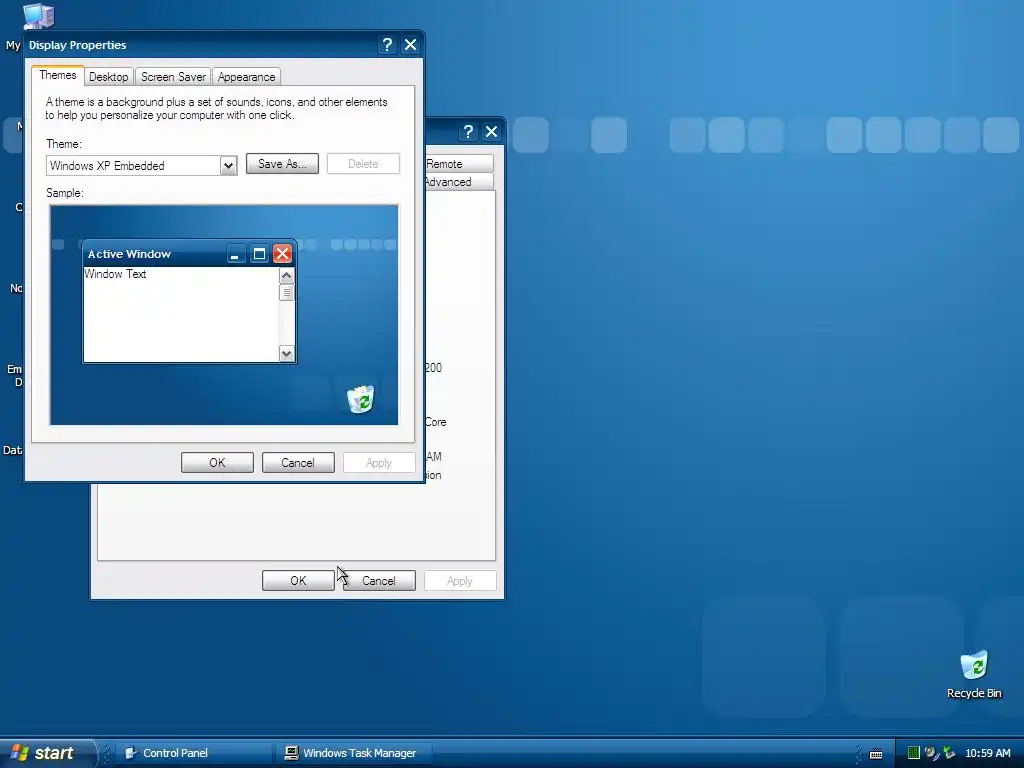Open the Recycle Bin desktop icon
Image resolution: width=1024 pixels, height=768 pixels.
974,675
